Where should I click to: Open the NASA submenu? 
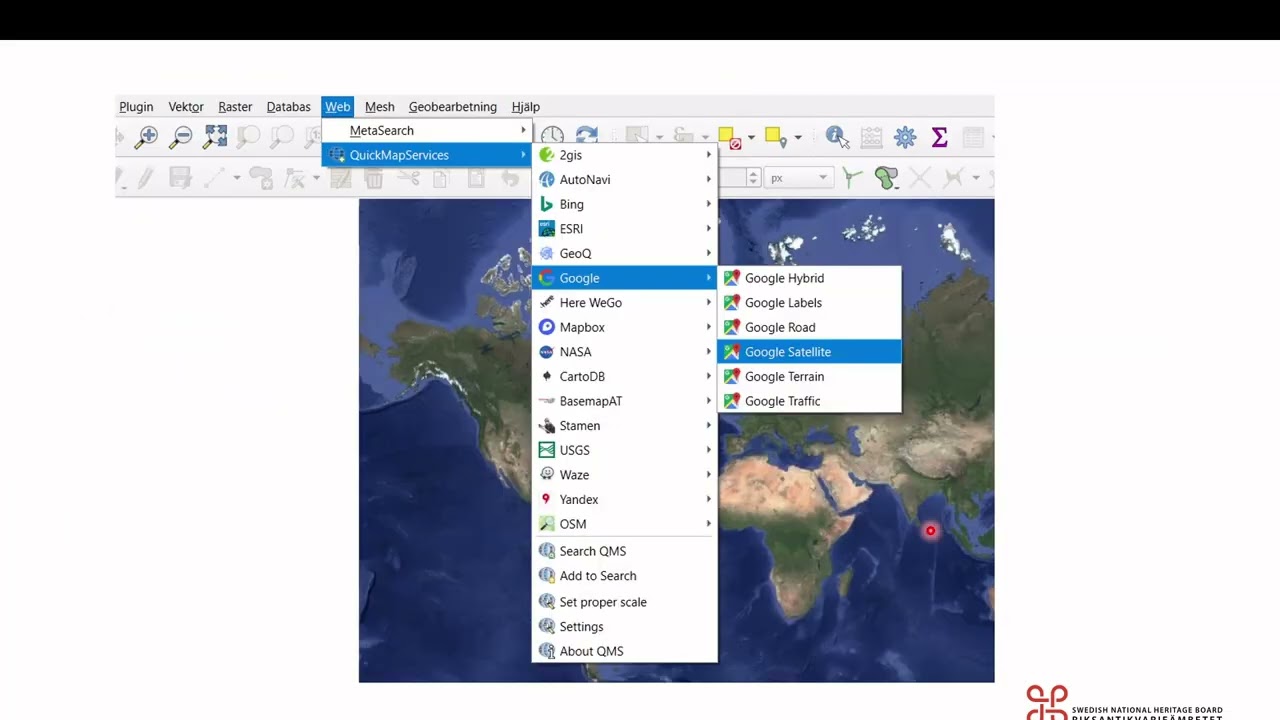(624, 352)
